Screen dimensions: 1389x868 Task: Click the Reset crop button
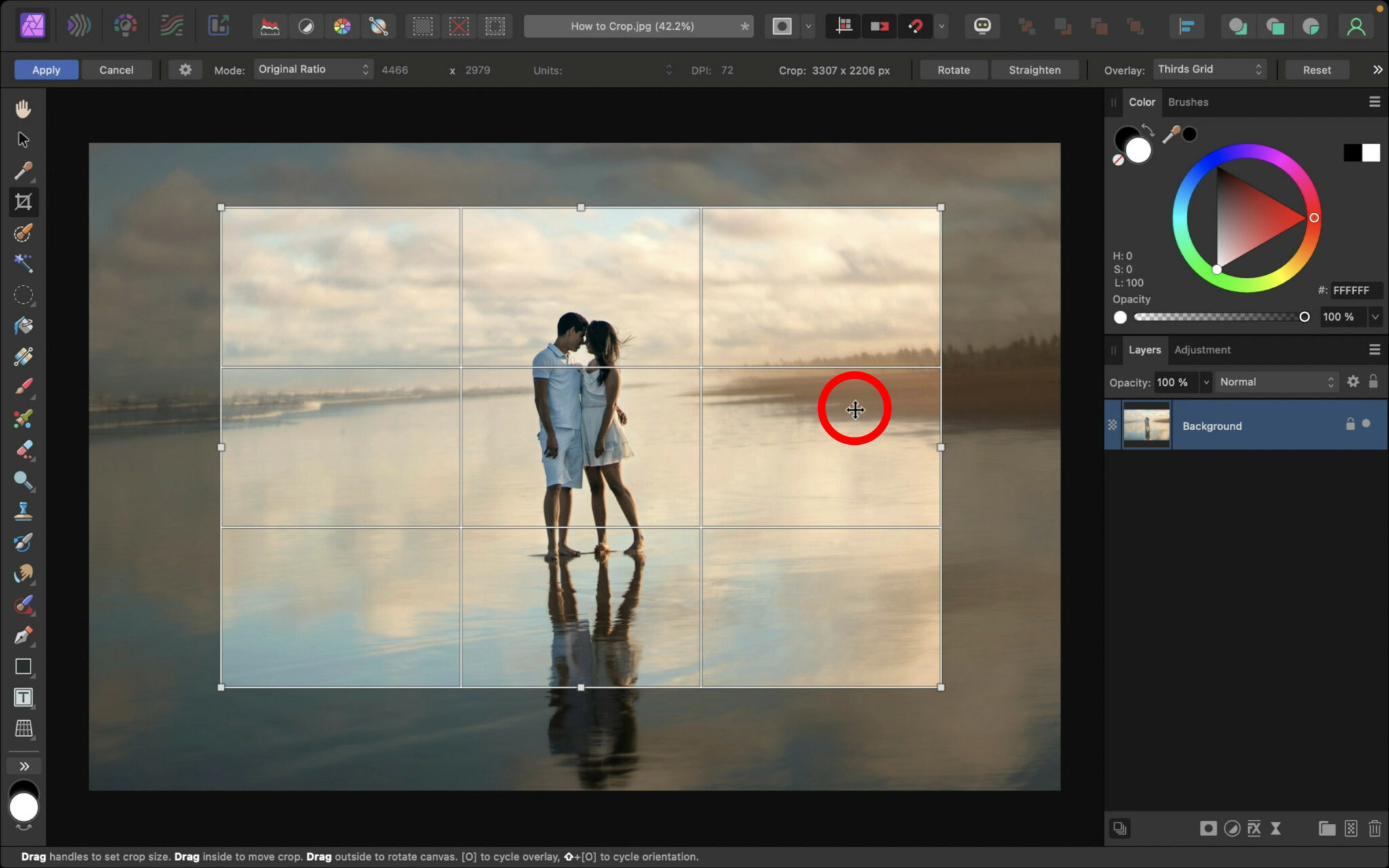tap(1316, 70)
